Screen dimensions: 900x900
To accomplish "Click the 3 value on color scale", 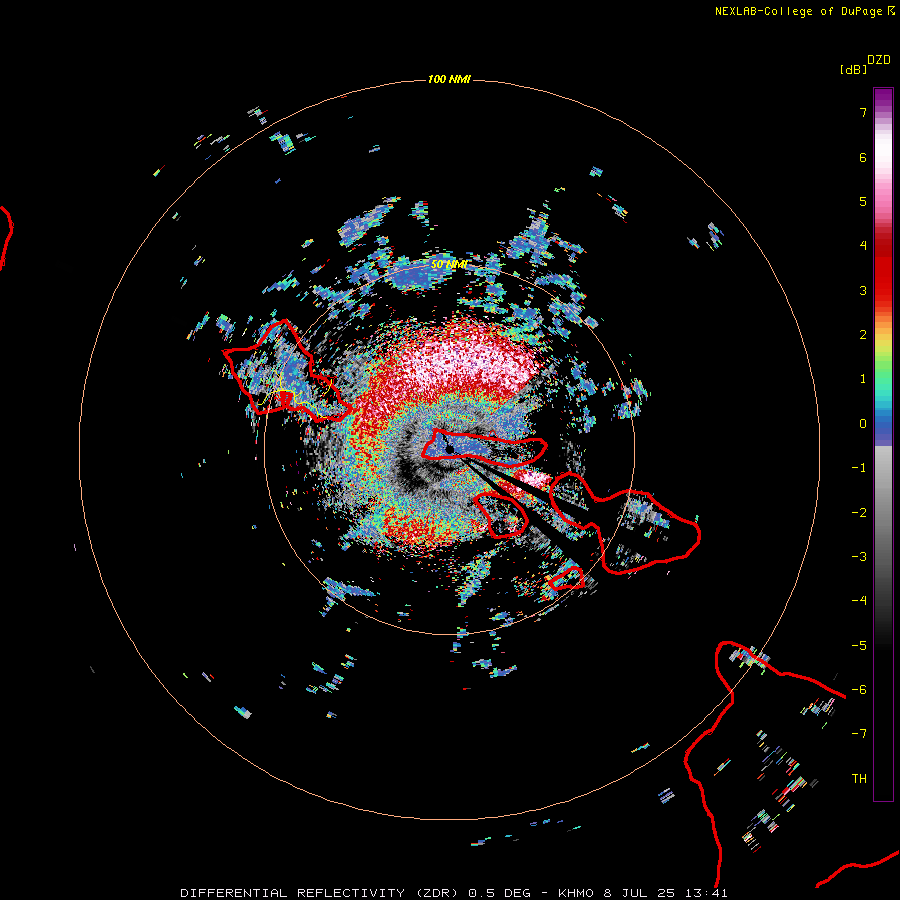I will 863,290.
